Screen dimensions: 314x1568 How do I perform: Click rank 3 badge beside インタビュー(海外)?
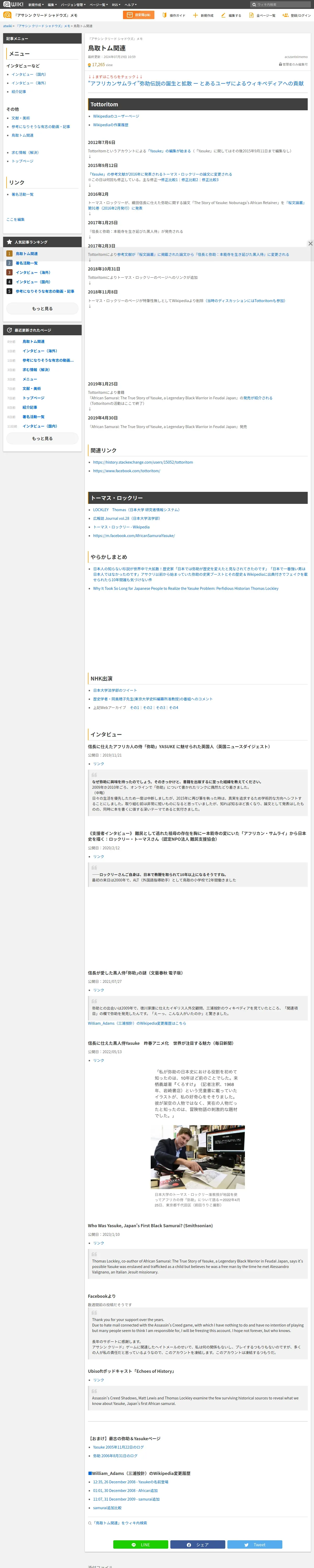(9, 273)
